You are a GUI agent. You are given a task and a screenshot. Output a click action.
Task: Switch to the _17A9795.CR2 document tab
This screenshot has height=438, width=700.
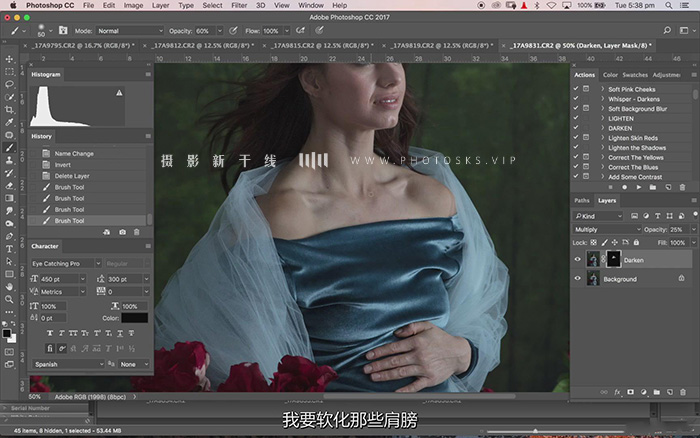point(83,45)
